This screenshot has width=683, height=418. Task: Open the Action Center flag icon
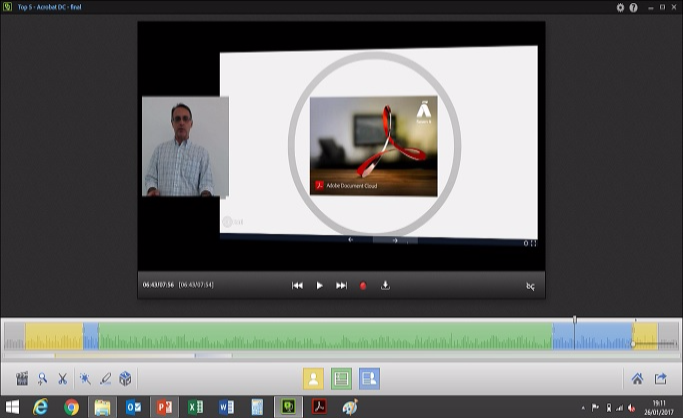pyautogui.click(x=595, y=408)
